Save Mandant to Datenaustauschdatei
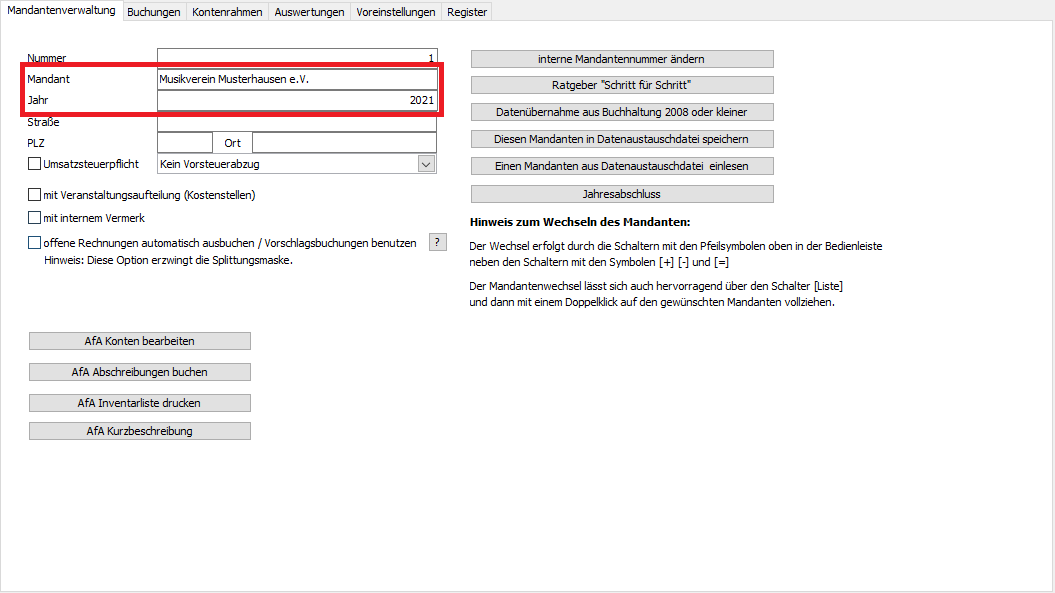Image resolution: width=1055 pixels, height=593 pixels. click(621, 139)
